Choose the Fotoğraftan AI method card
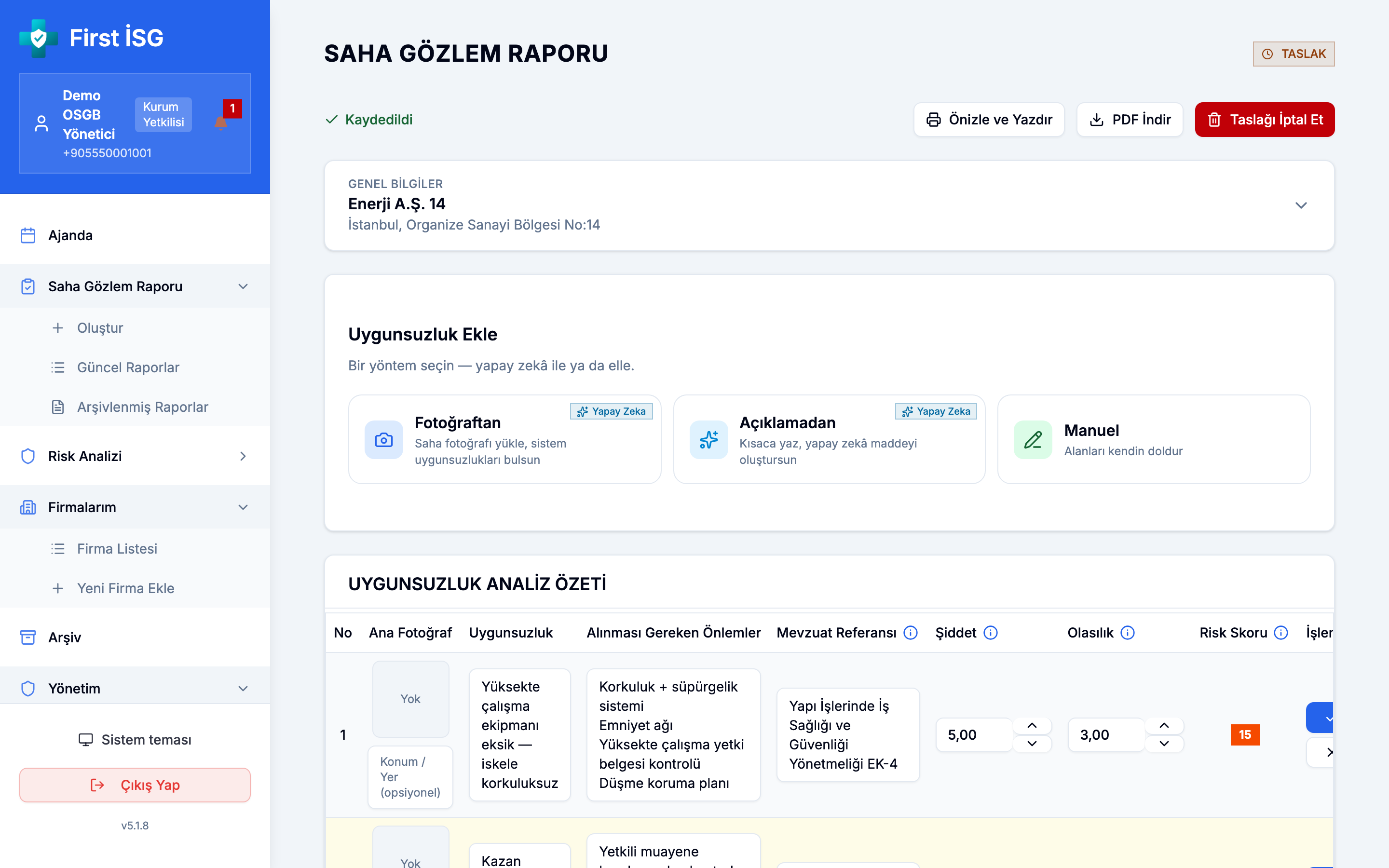 pos(504,439)
